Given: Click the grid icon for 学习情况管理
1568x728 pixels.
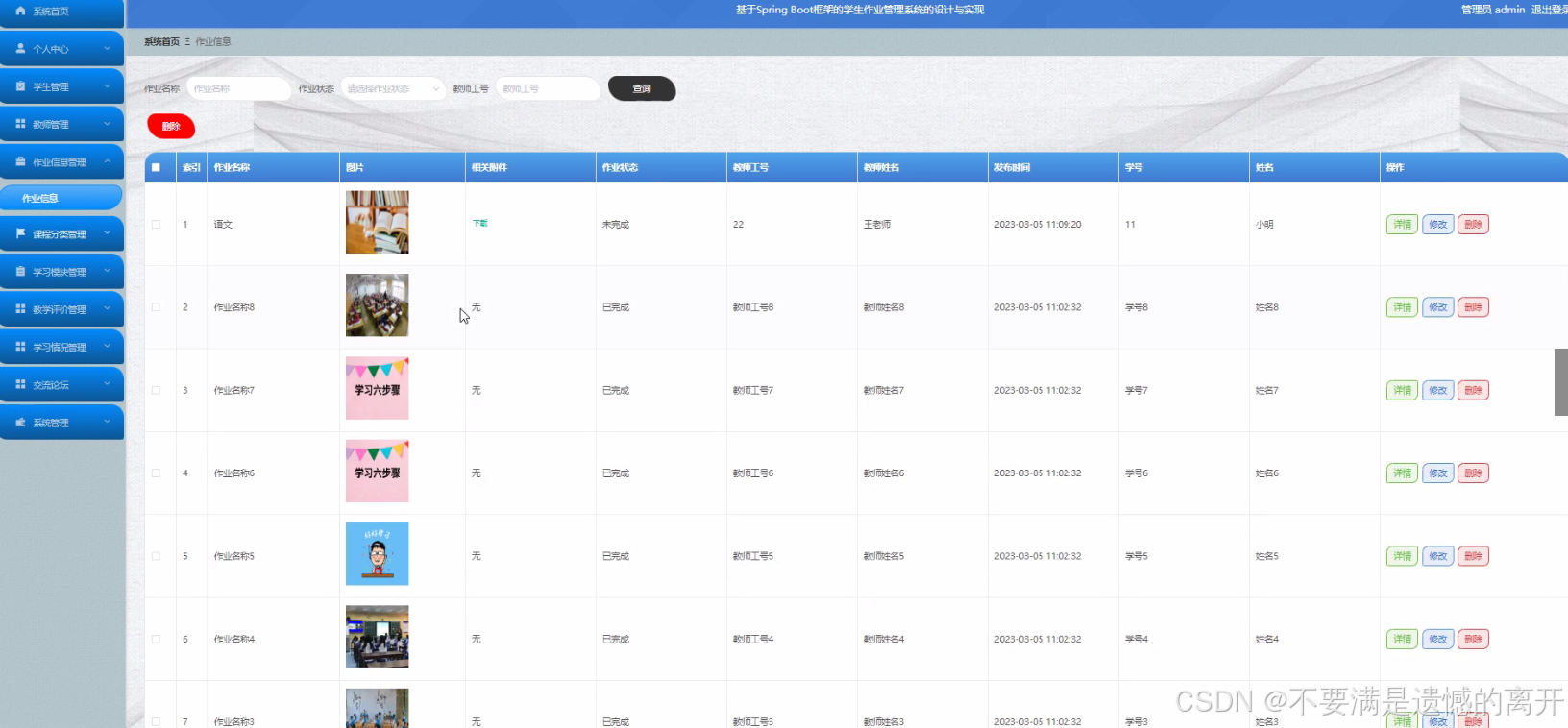Looking at the screenshot, I should 20,347.
